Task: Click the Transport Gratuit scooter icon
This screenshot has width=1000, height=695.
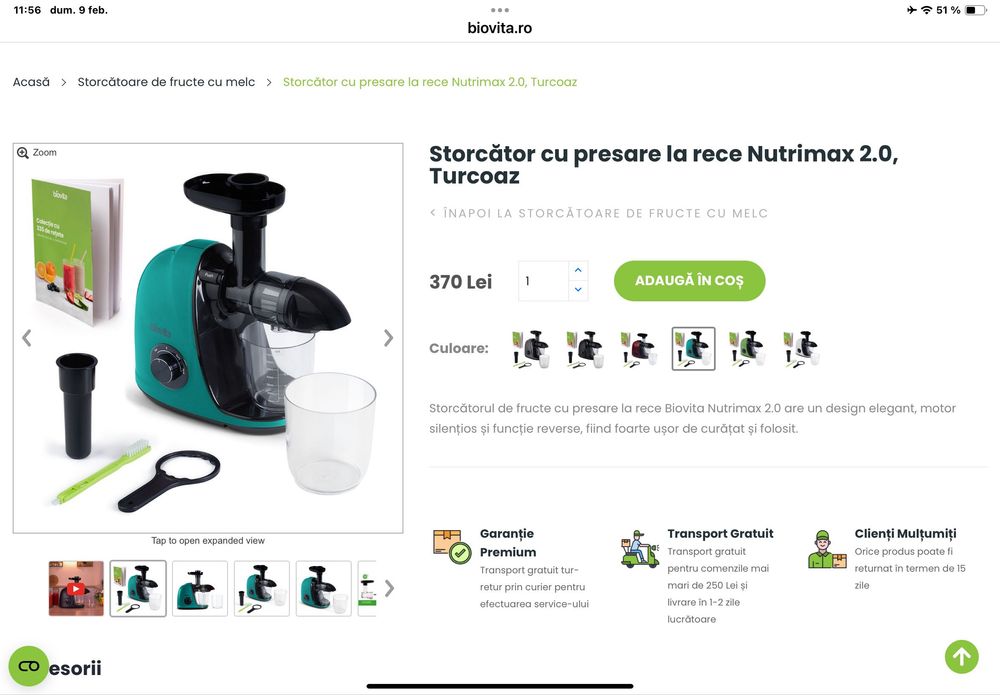Action: [640, 549]
